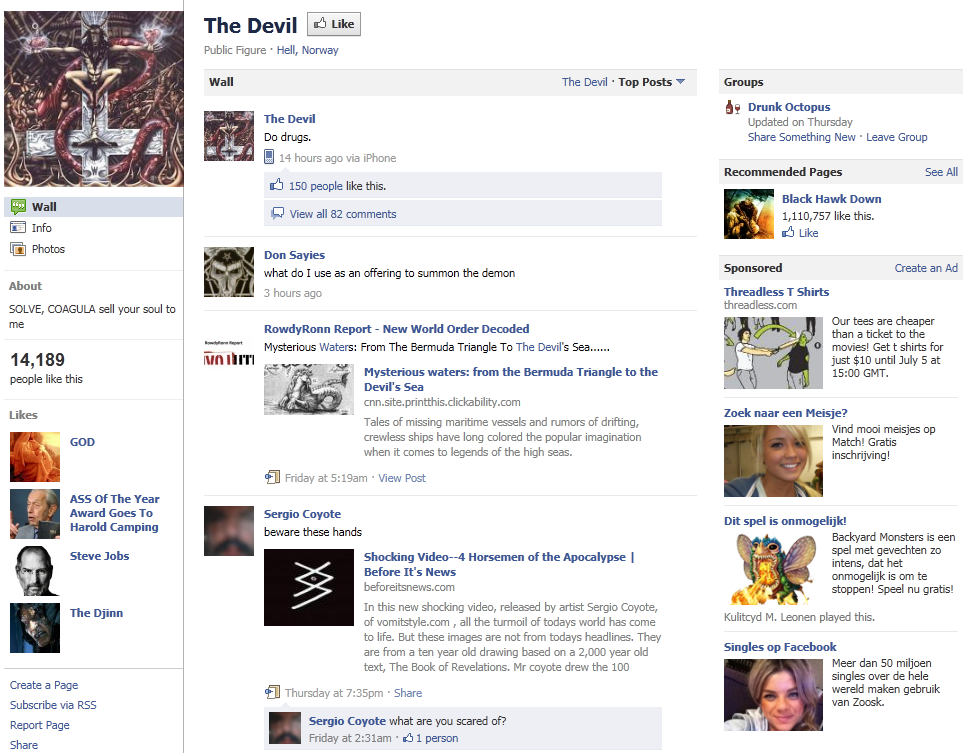Image resolution: width=977 pixels, height=753 pixels.
Task: Open Threadless T Shirts ad title
Action: click(x=776, y=292)
